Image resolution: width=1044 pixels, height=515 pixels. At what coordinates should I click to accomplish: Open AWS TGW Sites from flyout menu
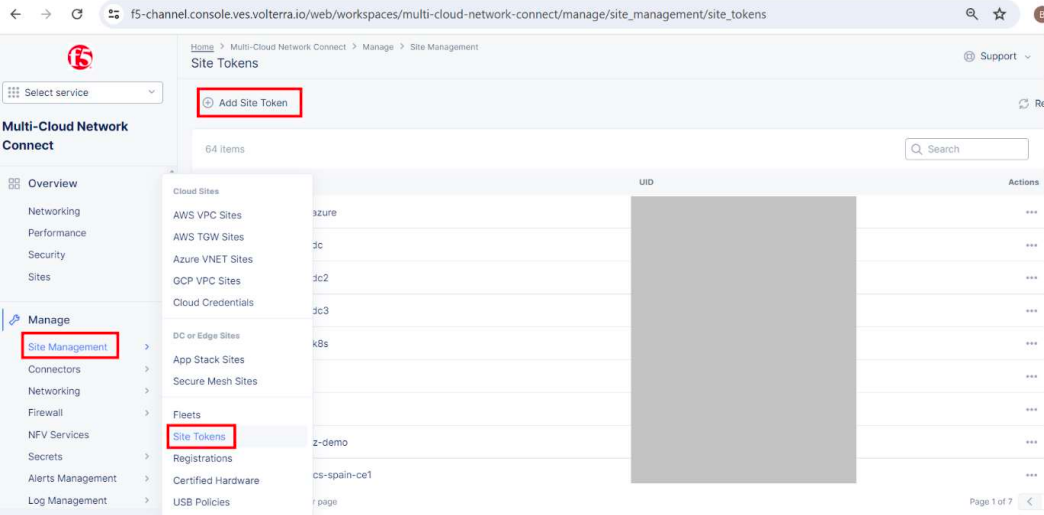click(x=208, y=237)
